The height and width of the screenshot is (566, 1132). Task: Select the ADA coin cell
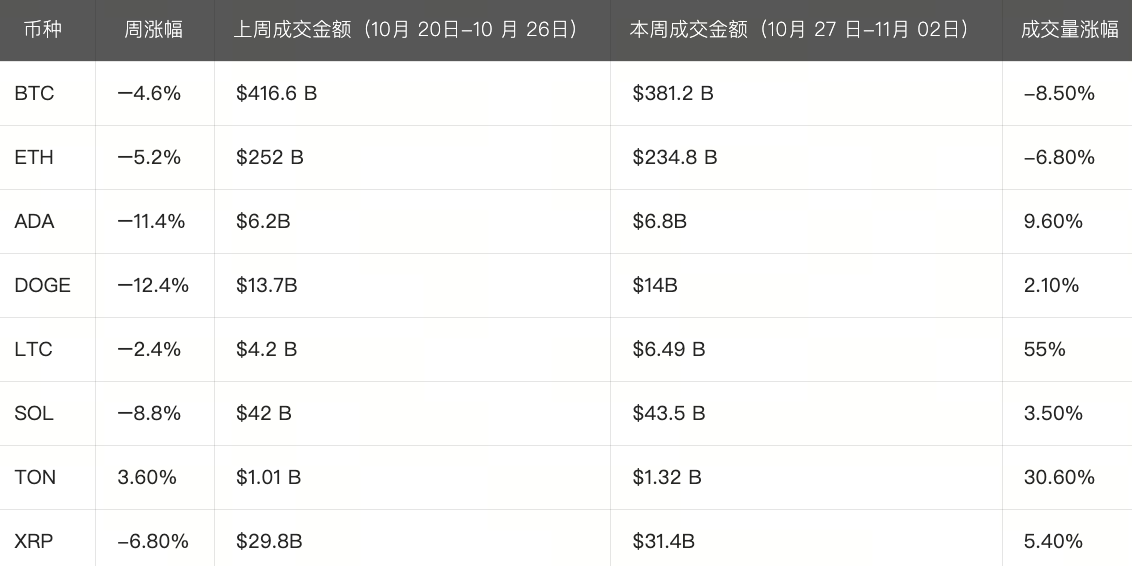(35, 222)
